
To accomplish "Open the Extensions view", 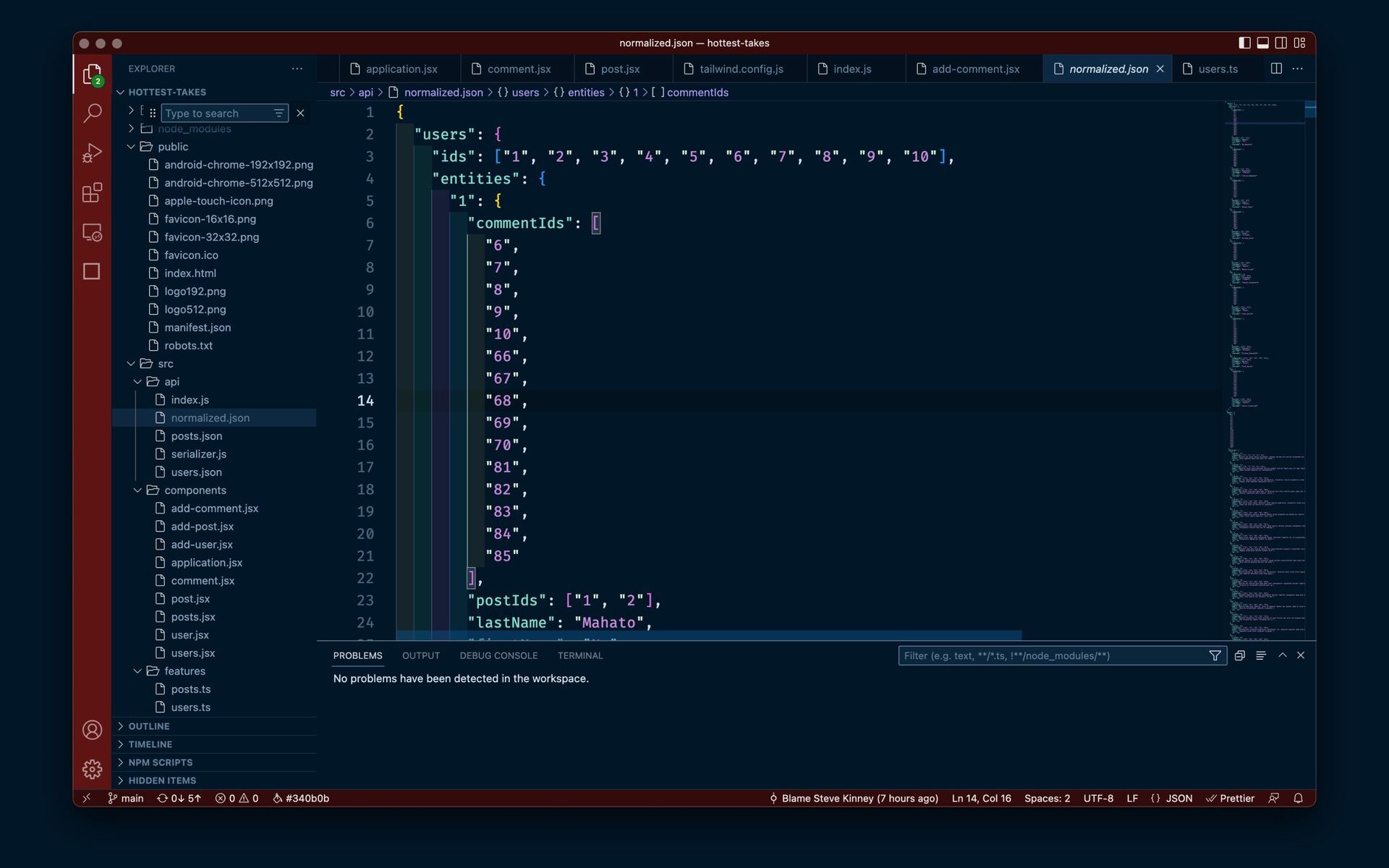I will (92, 193).
